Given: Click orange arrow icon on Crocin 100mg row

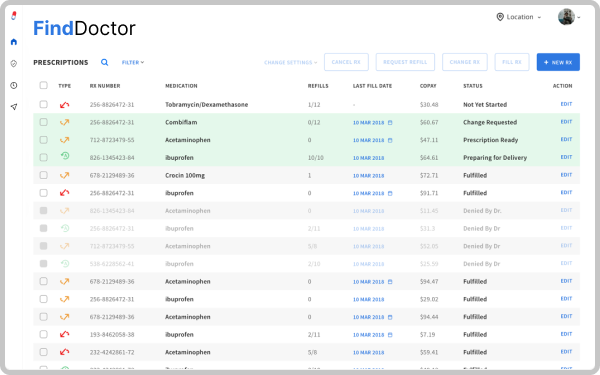Looking at the screenshot, I should point(64,175).
